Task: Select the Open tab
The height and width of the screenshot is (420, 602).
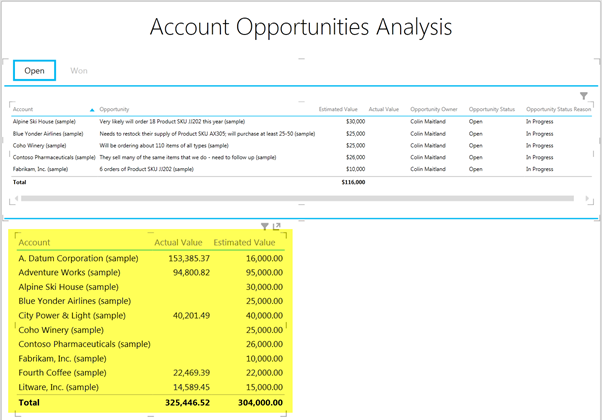Action: tap(34, 71)
